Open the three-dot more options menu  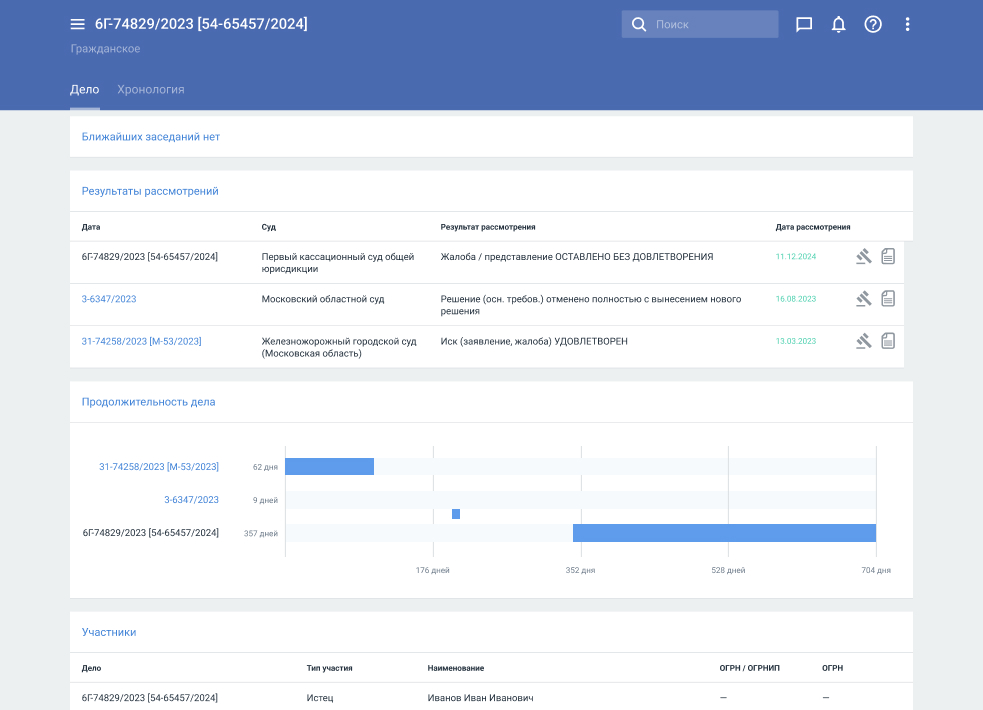(x=907, y=25)
